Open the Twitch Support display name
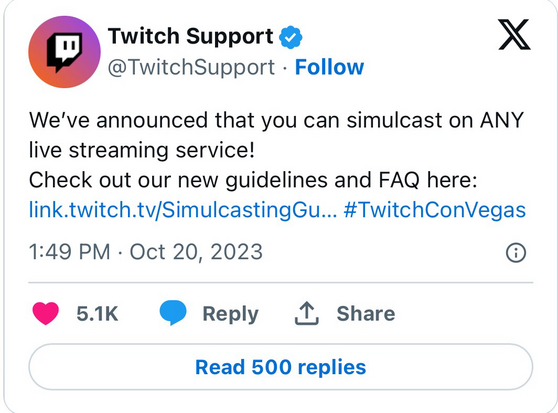Screen dimensions: 558x413 [190, 36]
